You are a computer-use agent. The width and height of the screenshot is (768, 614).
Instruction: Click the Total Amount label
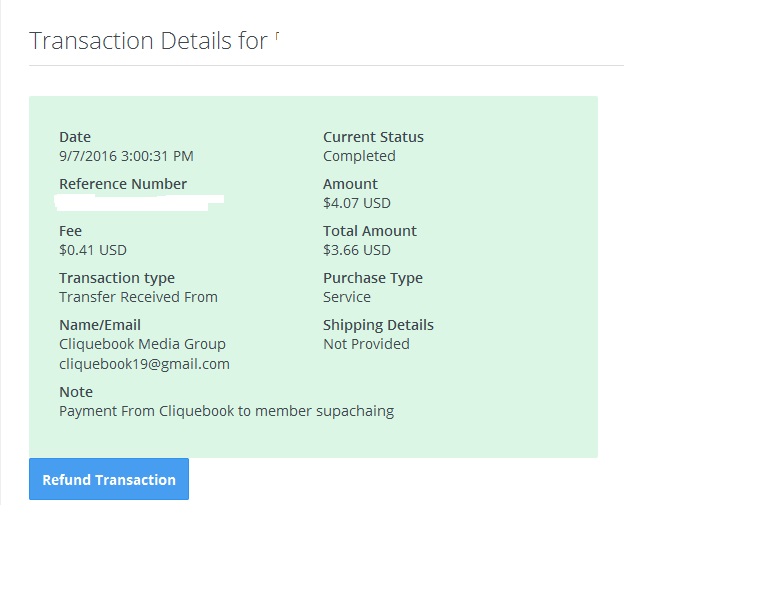(x=370, y=231)
